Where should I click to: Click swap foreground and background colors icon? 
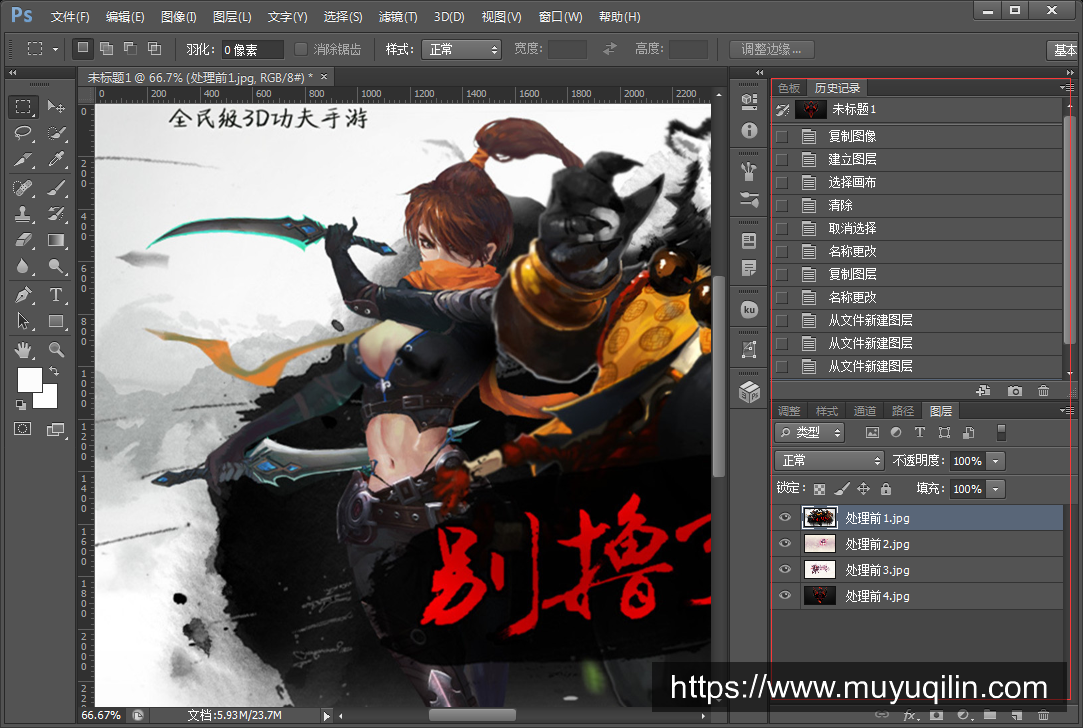tap(53, 371)
